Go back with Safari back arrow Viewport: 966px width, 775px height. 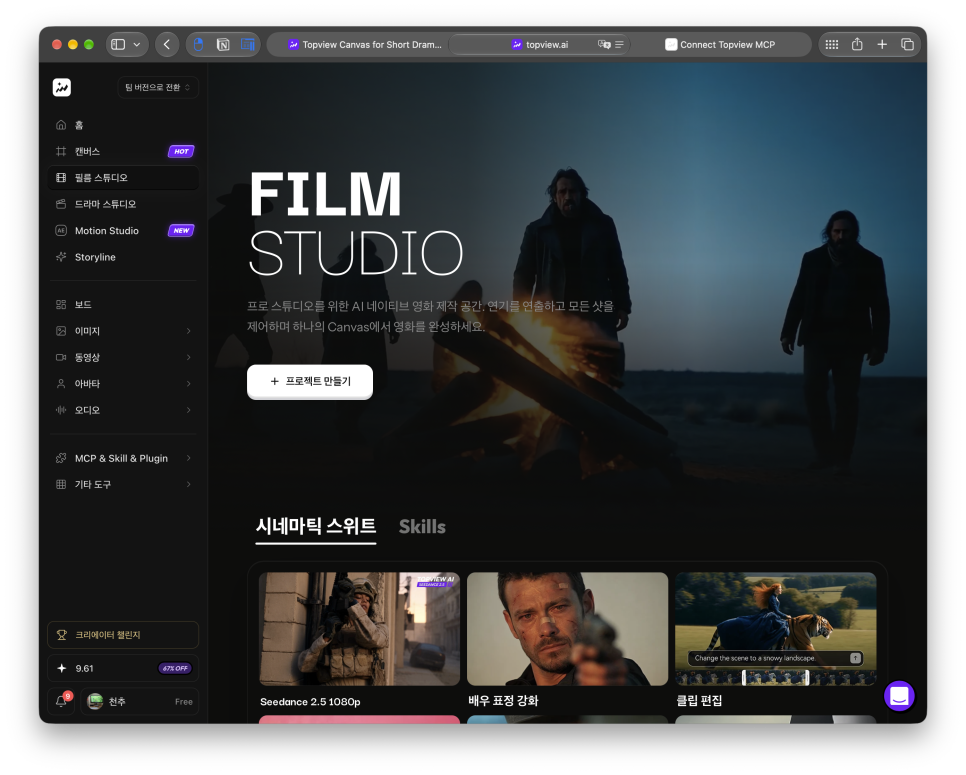click(x=167, y=44)
